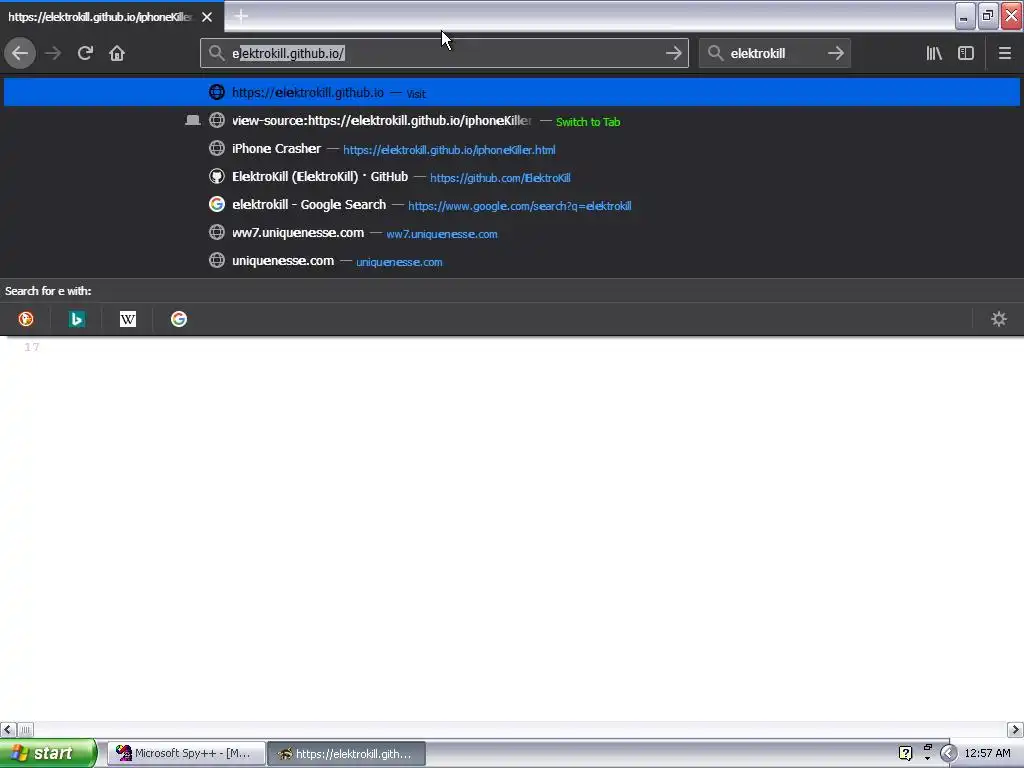The image size is (1024, 768).
Task: Click the tab-switch icon beside the view-source row
Action: [x=193, y=120]
